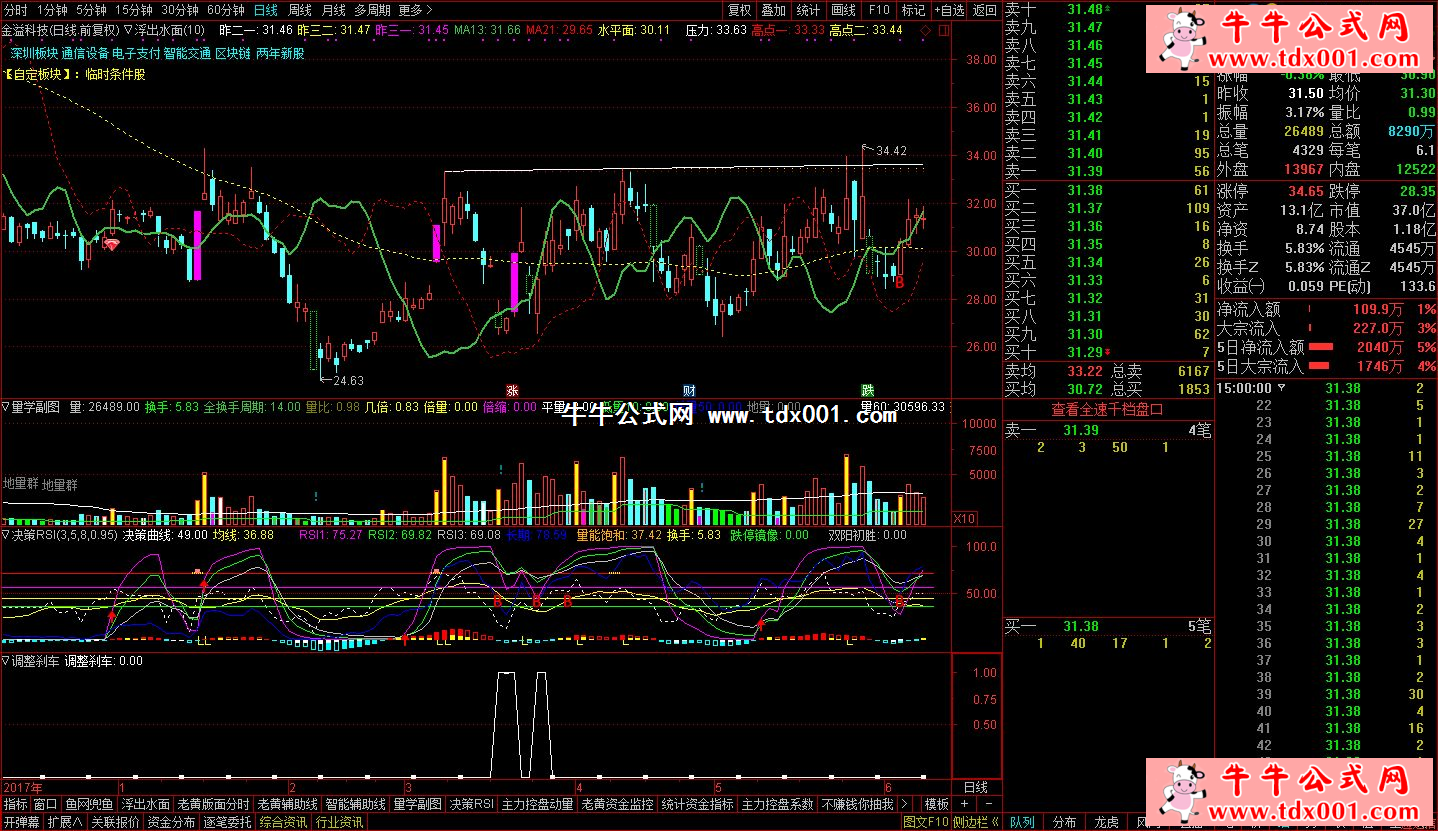Click the red gem marker on candlestick chart
Screen dimensions: 1438x831
112,244
